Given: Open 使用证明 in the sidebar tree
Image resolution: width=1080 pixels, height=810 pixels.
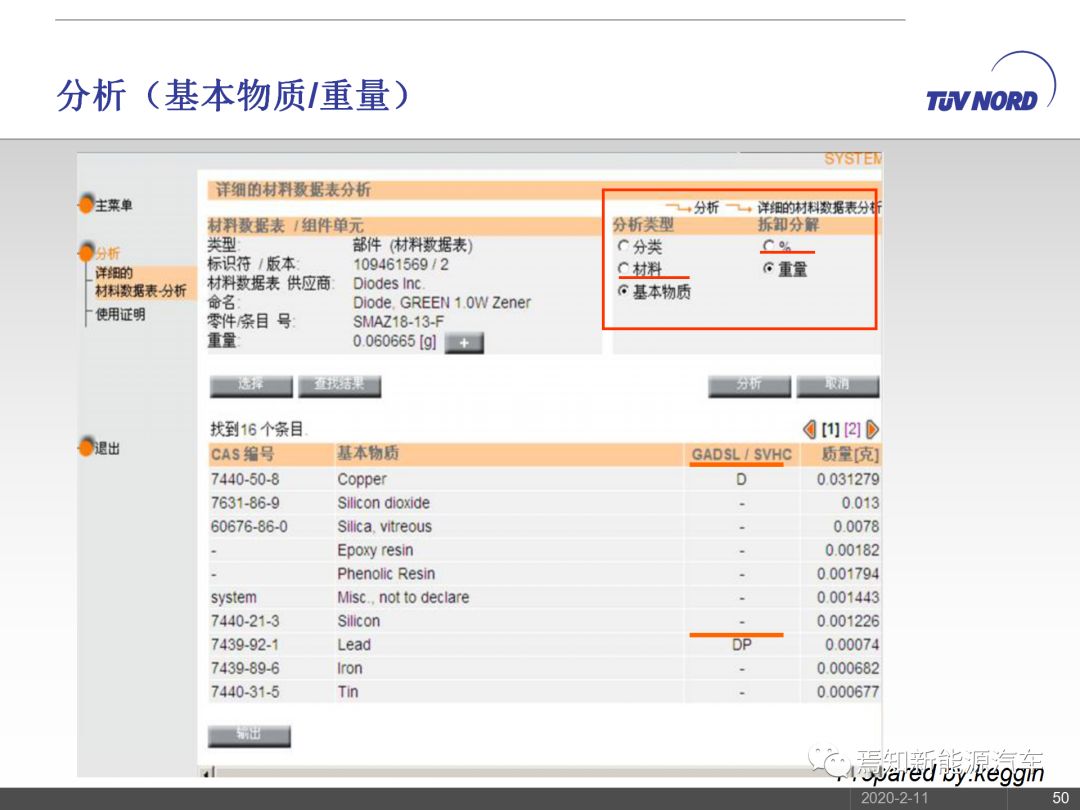Looking at the screenshot, I should (120, 314).
